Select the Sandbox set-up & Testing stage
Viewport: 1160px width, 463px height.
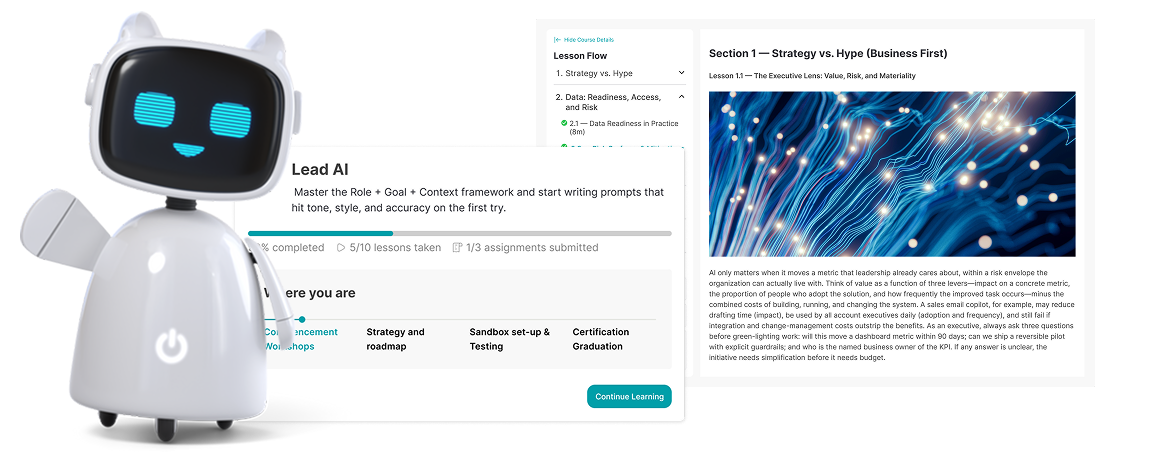(x=509, y=339)
